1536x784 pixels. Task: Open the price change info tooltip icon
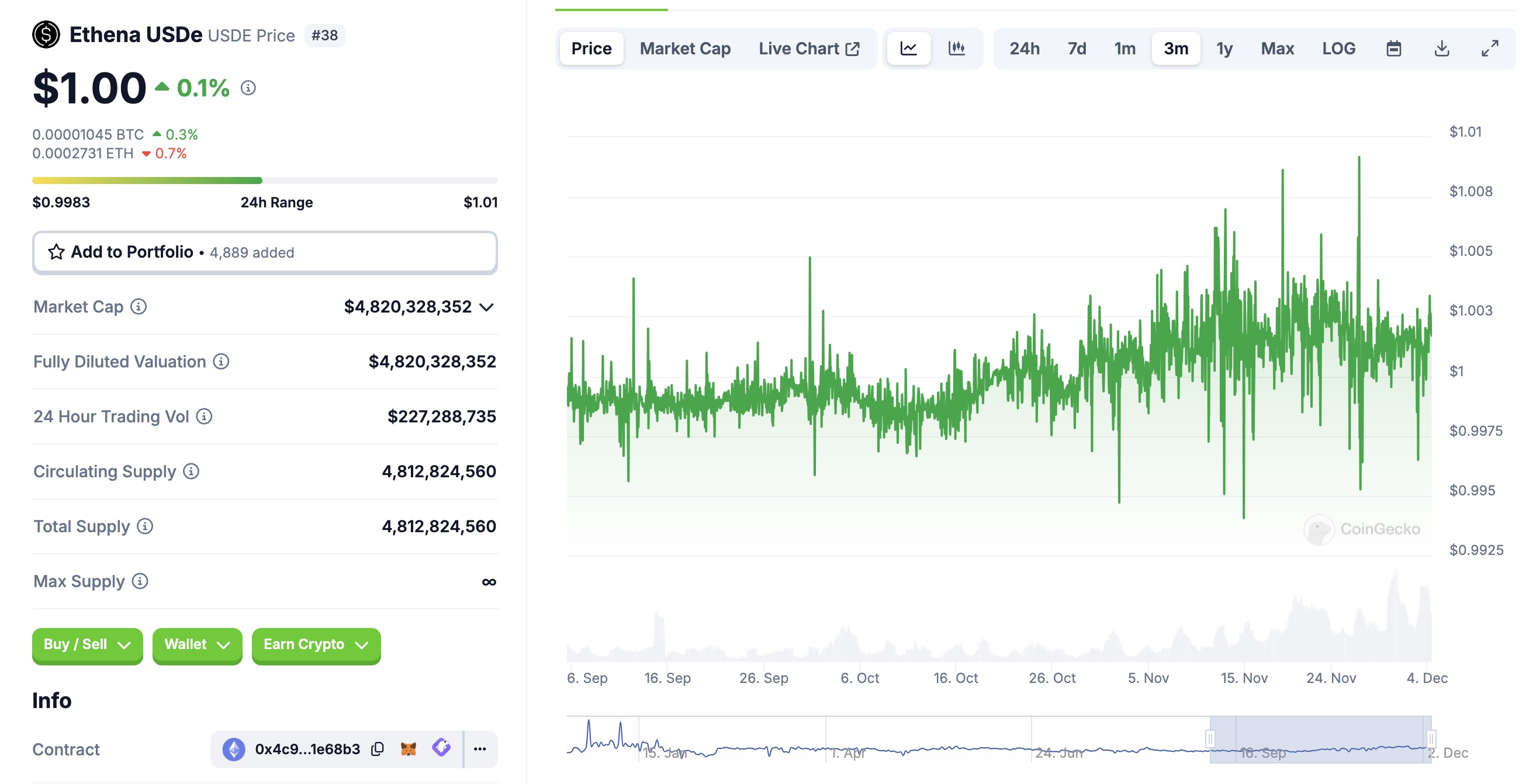coord(248,88)
